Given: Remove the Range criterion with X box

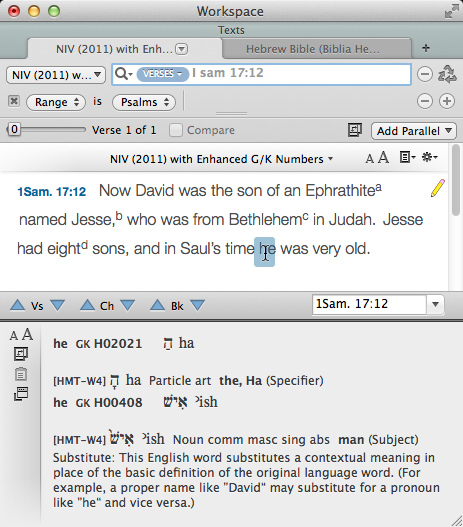Looking at the screenshot, I should pos(14,101).
